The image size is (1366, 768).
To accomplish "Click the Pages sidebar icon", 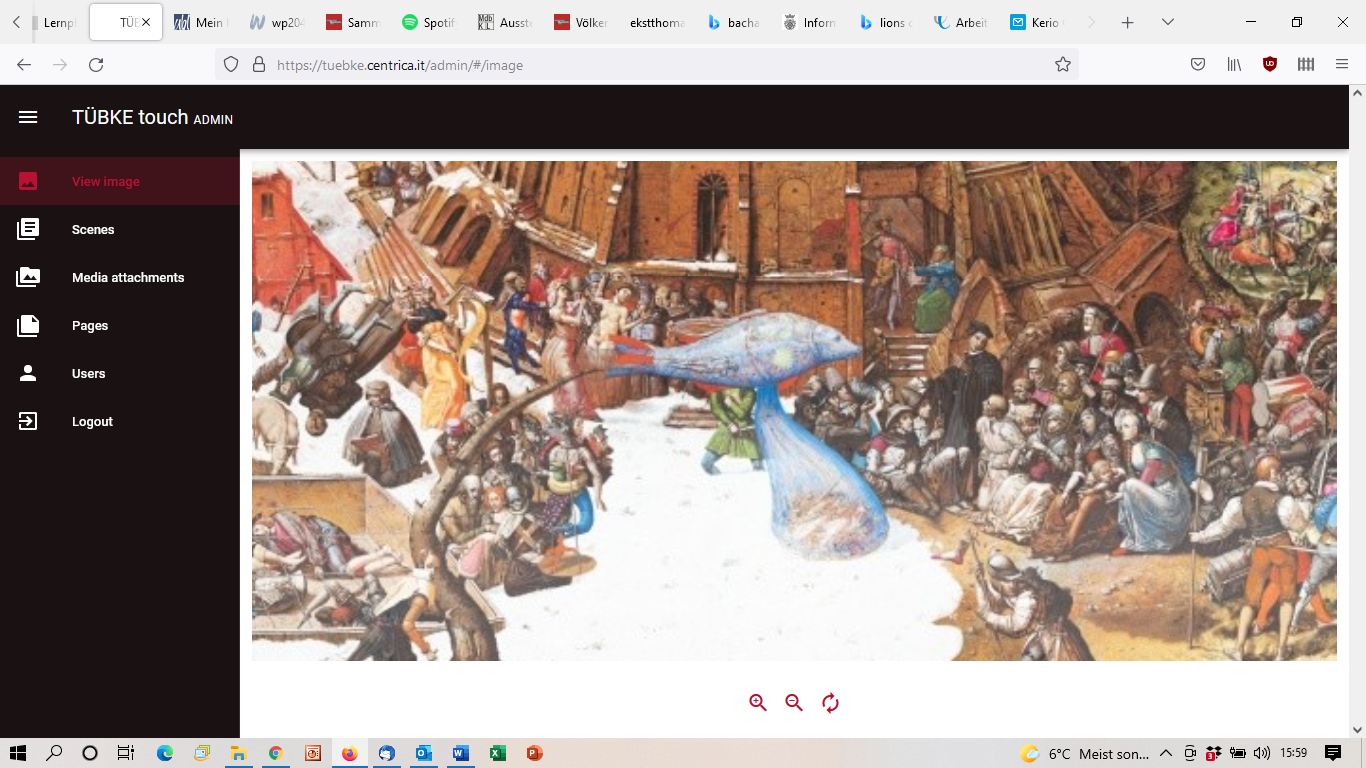I will pyautogui.click(x=28, y=325).
